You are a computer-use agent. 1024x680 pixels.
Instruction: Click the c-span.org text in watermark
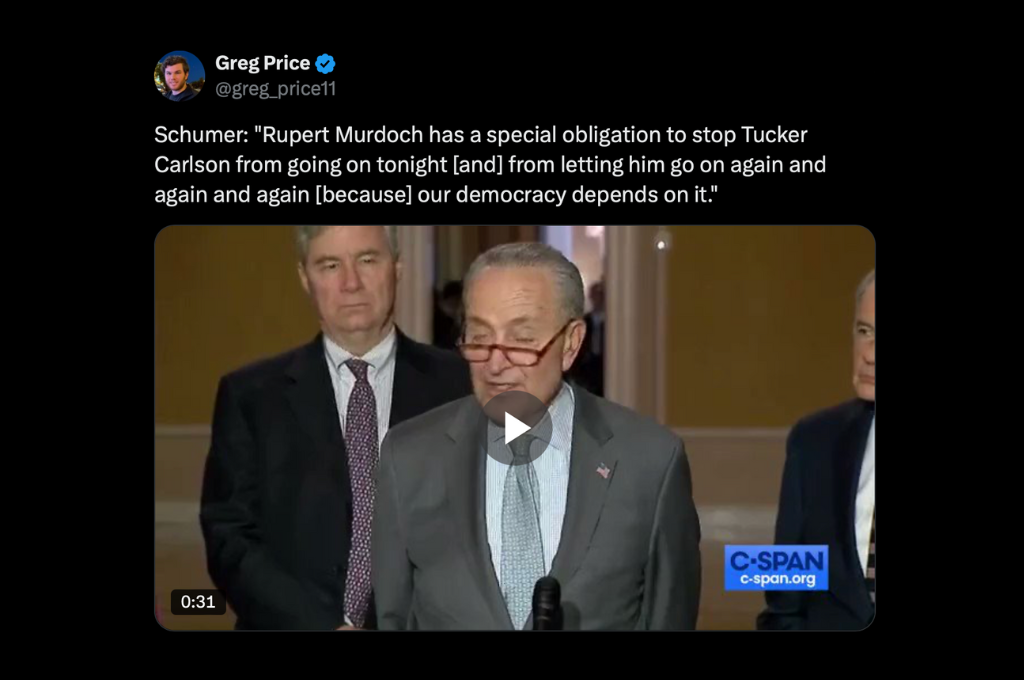[777, 579]
